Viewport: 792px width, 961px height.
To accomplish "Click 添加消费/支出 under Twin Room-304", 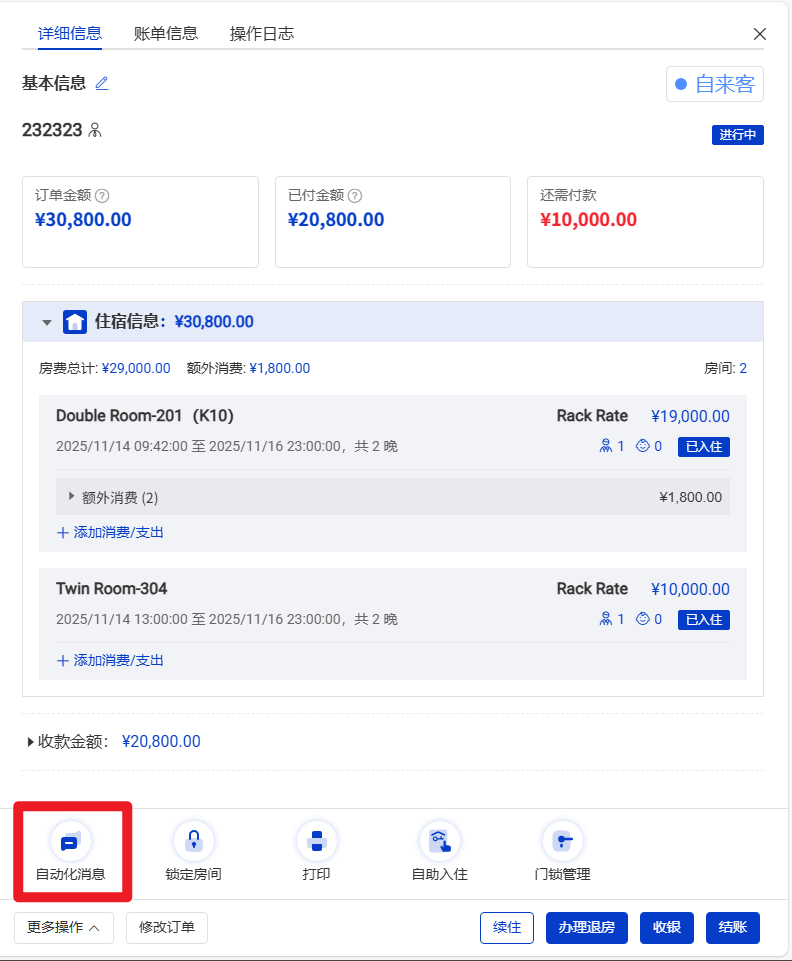I will (111, 660).
